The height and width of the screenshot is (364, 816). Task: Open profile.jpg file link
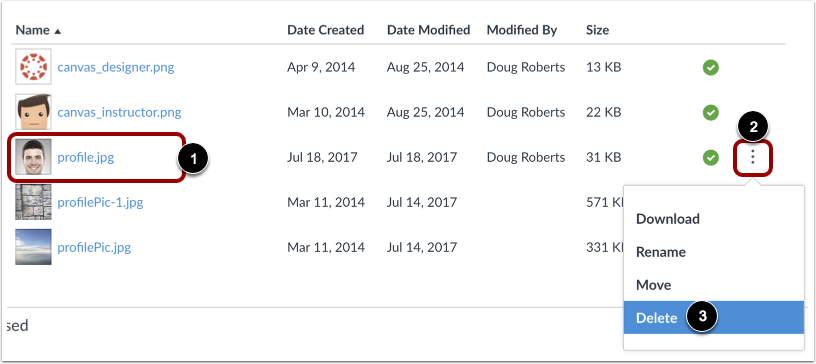click(x=85, y=157)
